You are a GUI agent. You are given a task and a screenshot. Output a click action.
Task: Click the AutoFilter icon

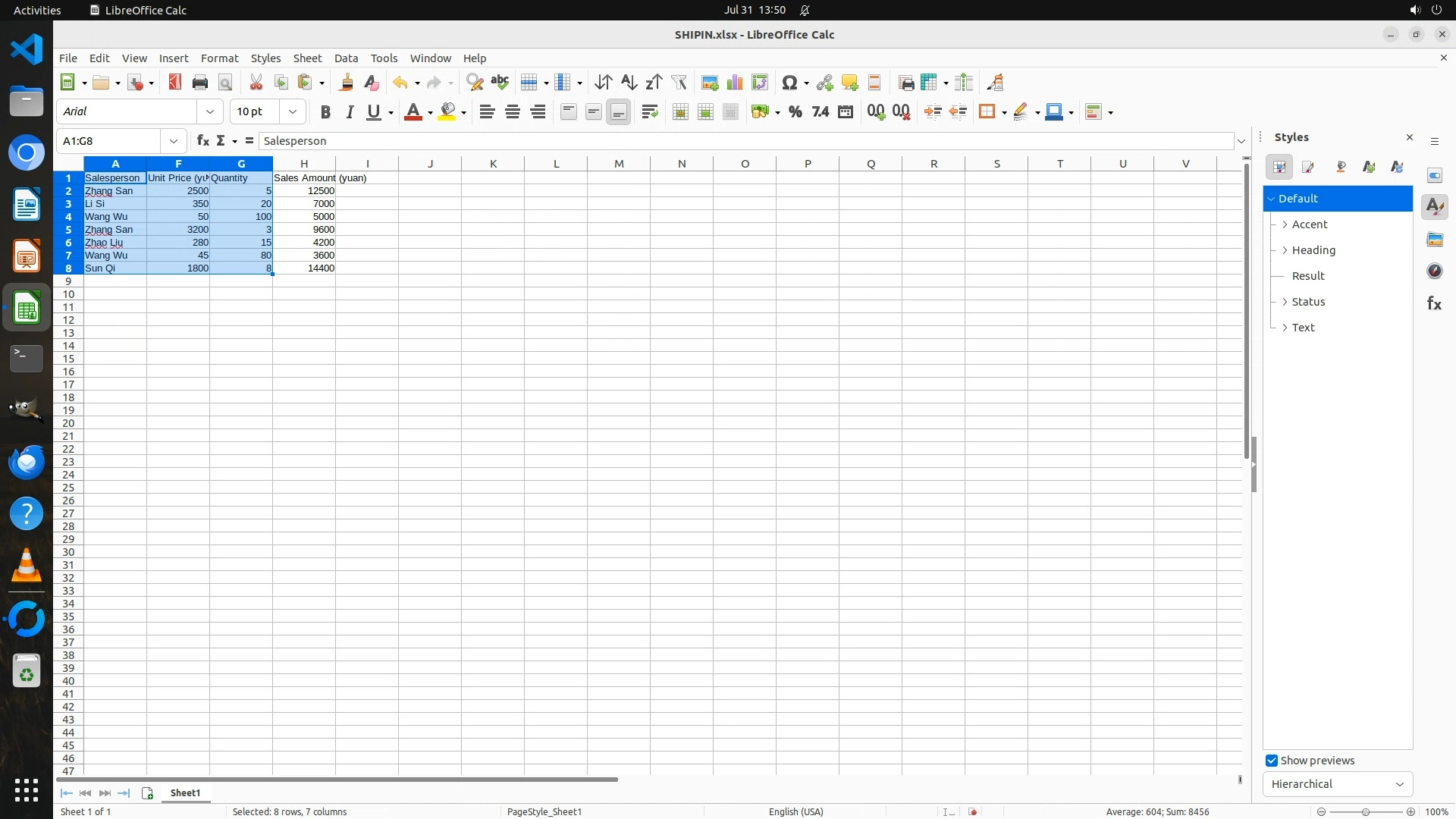click(679, 83)
